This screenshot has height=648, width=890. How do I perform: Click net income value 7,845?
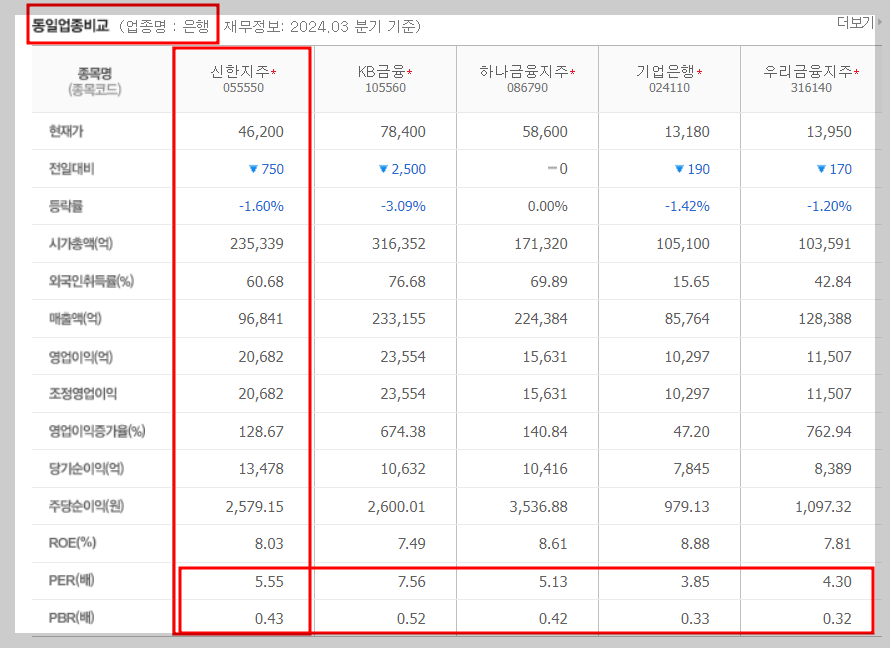(691, 469)
